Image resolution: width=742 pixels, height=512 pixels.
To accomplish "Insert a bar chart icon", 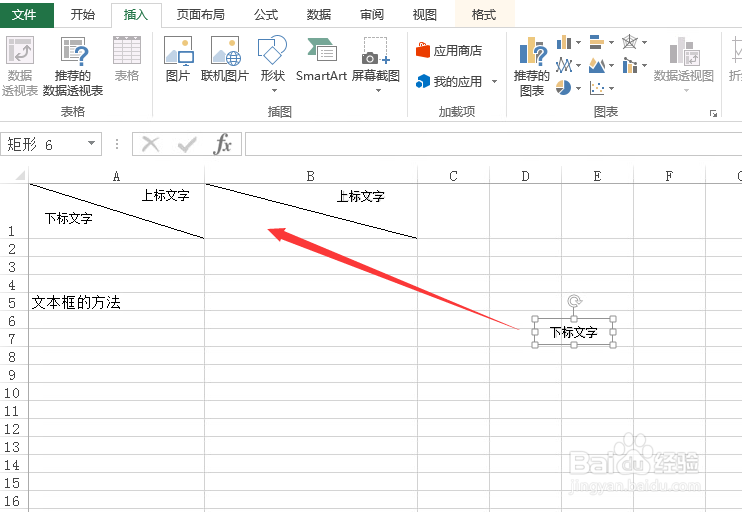I will click(x=597, y=42).
